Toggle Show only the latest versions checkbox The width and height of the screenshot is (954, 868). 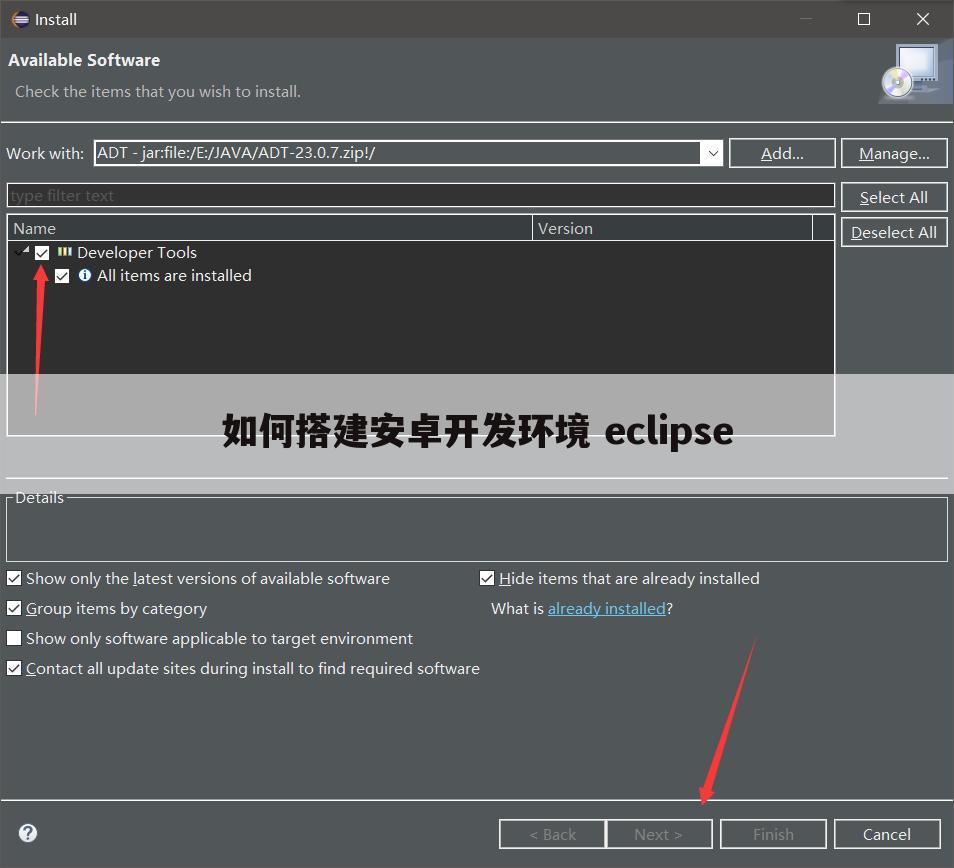(x=14, y=578)
